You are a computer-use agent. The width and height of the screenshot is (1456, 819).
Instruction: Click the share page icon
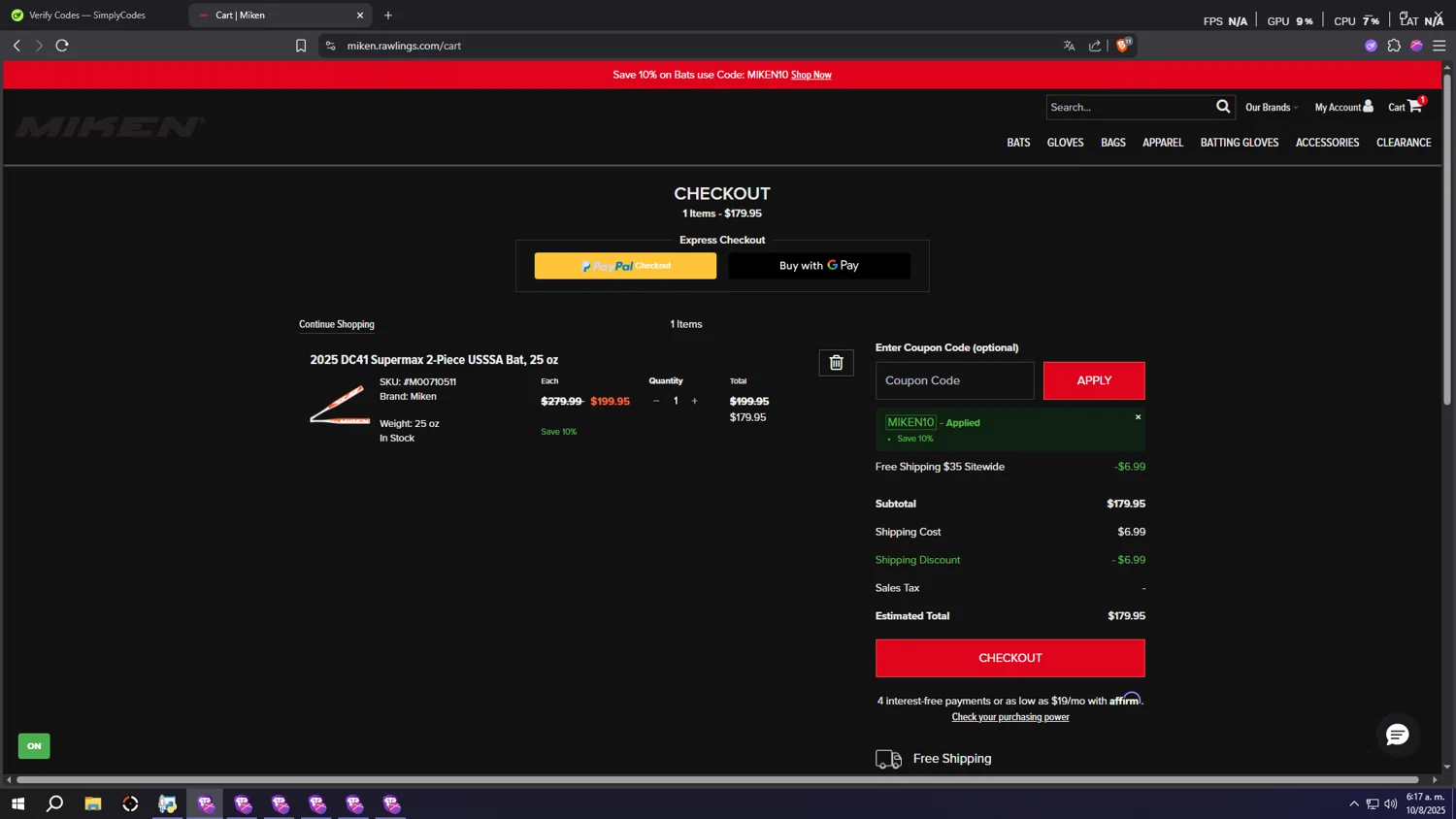click(x=1095, y=46)
